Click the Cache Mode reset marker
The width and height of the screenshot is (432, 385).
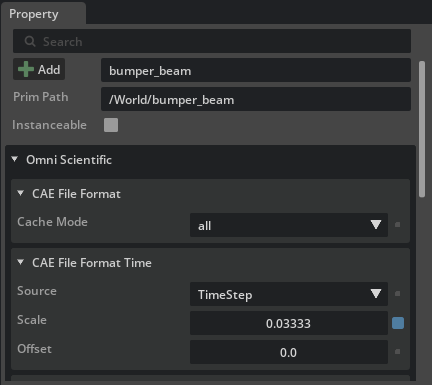click(x=397, y=225)
